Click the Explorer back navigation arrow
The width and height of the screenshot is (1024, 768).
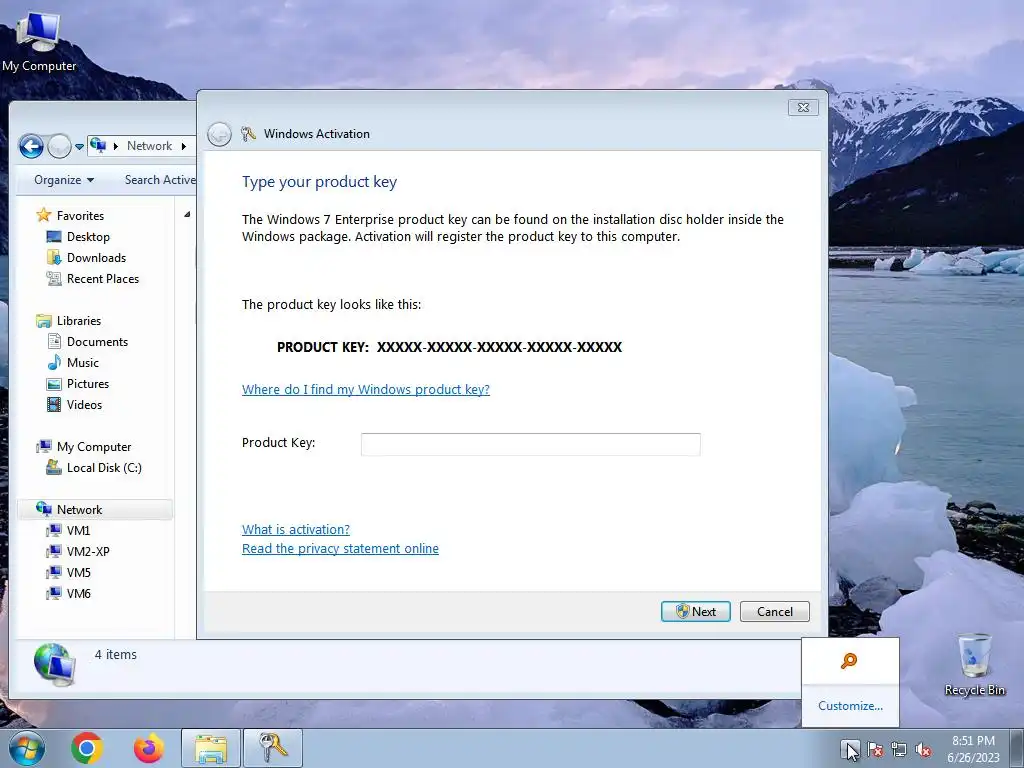[x=31, y=146]
